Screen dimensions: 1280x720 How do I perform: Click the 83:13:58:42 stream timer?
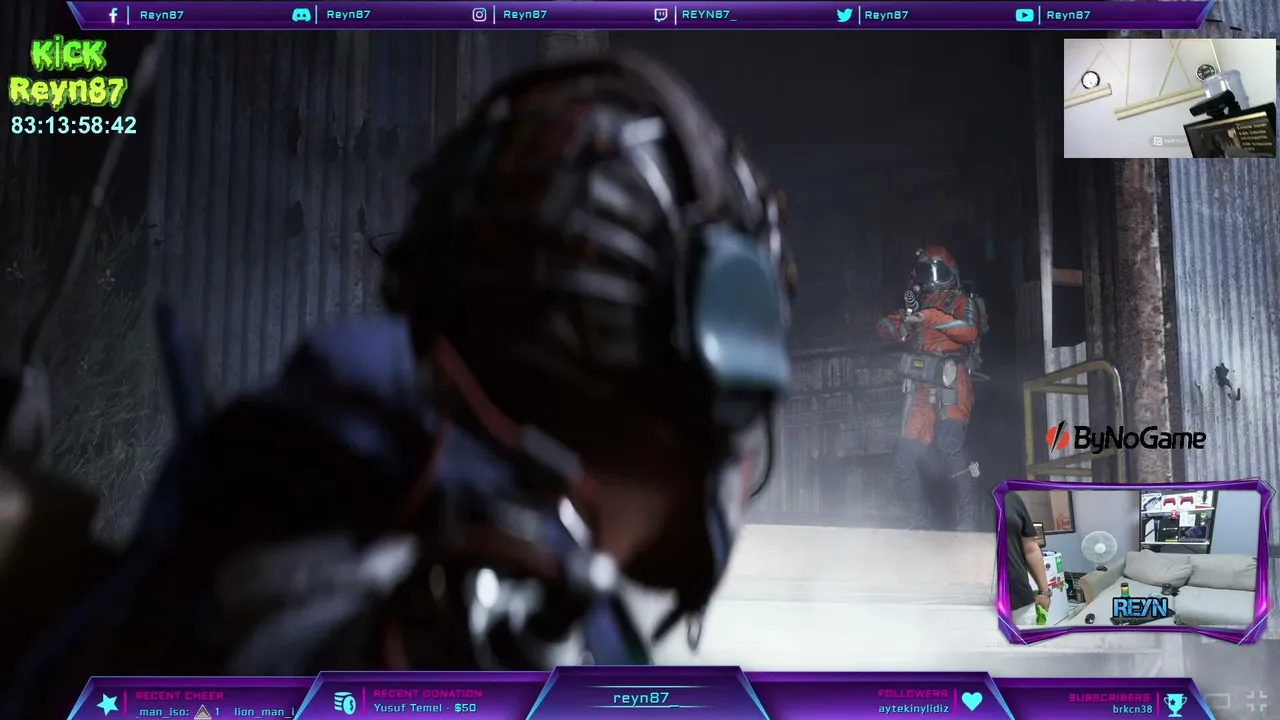click(74, 125)
